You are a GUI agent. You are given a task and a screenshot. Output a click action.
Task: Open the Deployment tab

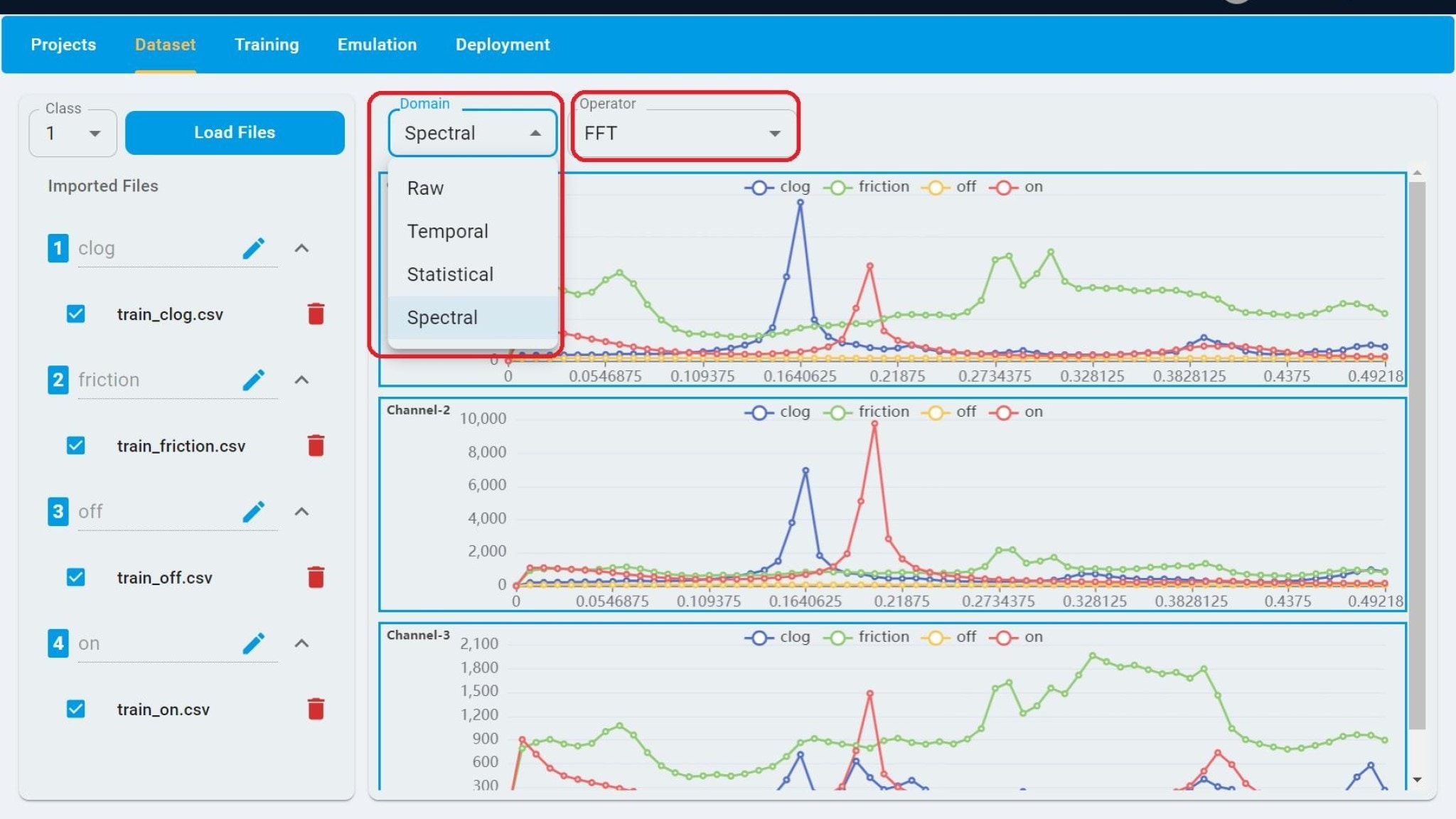pos(502,44)
